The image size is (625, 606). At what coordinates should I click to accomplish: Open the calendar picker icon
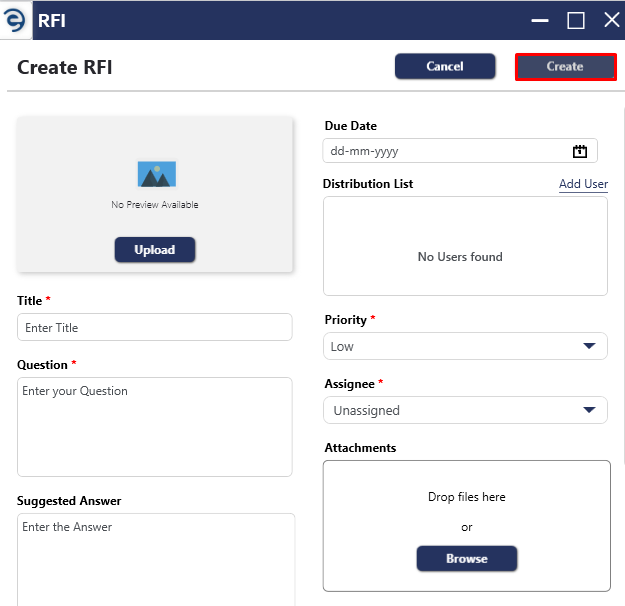[x=580, y=151]
